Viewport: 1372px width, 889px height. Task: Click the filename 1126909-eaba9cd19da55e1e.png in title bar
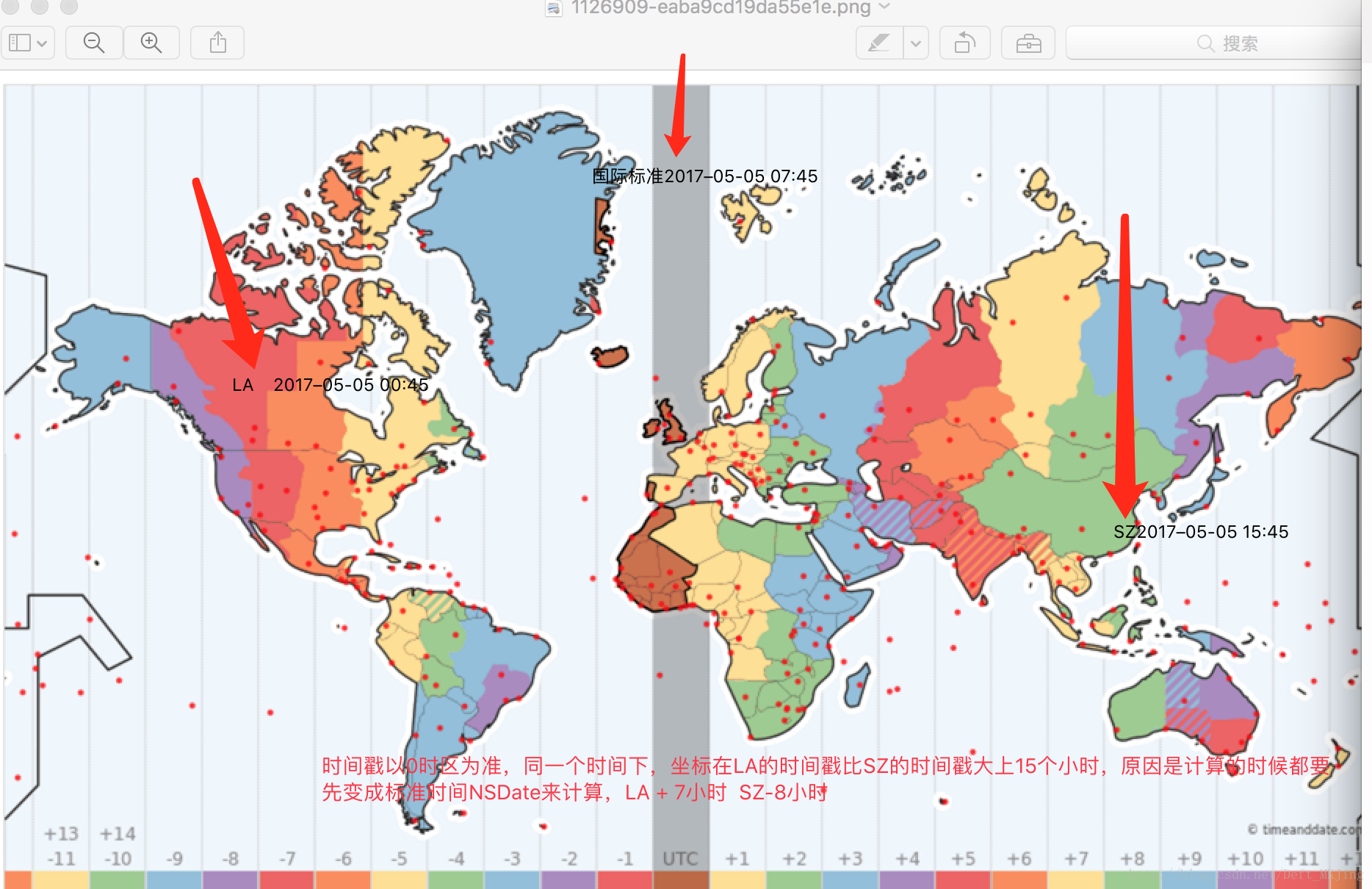tap(721, 7)
